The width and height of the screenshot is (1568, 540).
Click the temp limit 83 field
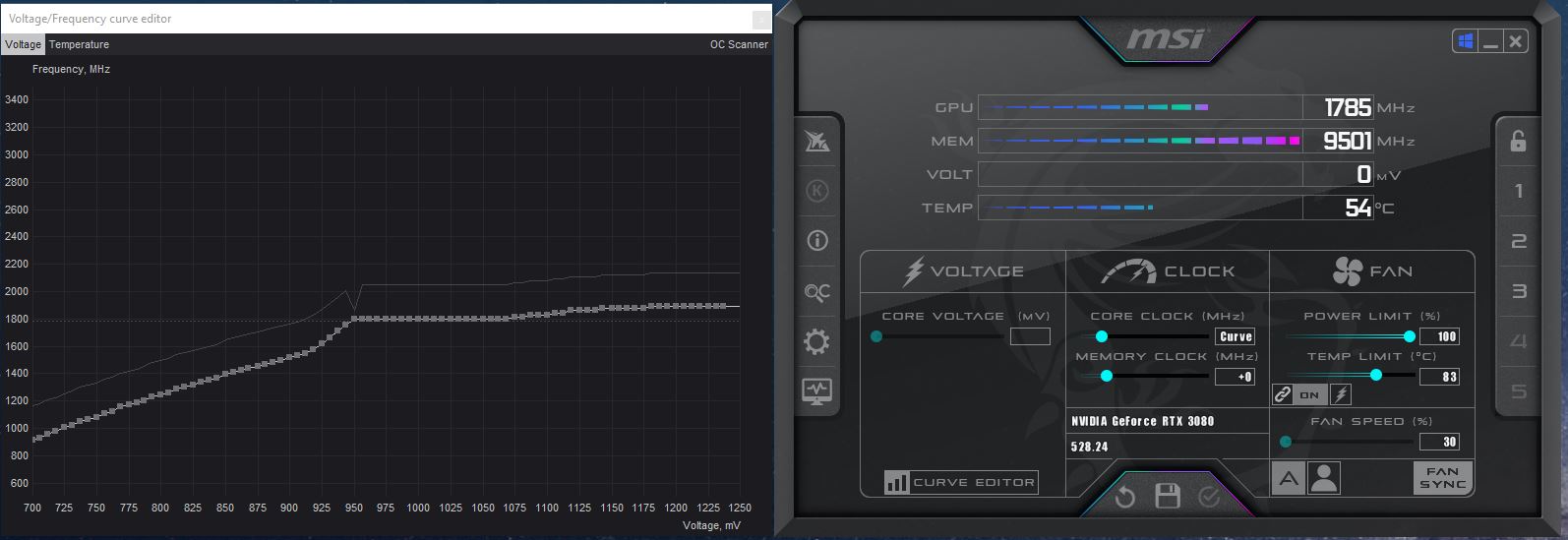pos(1440,377)
